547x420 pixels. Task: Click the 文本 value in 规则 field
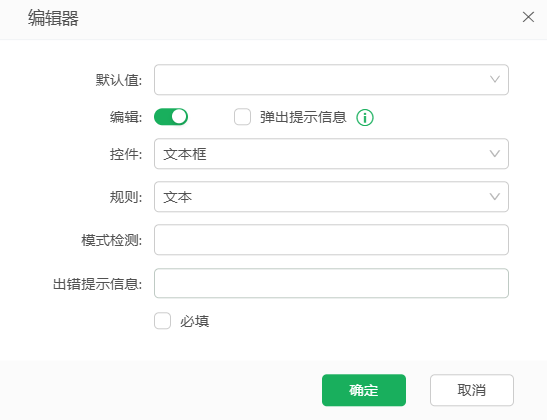[x=178, y=197]
